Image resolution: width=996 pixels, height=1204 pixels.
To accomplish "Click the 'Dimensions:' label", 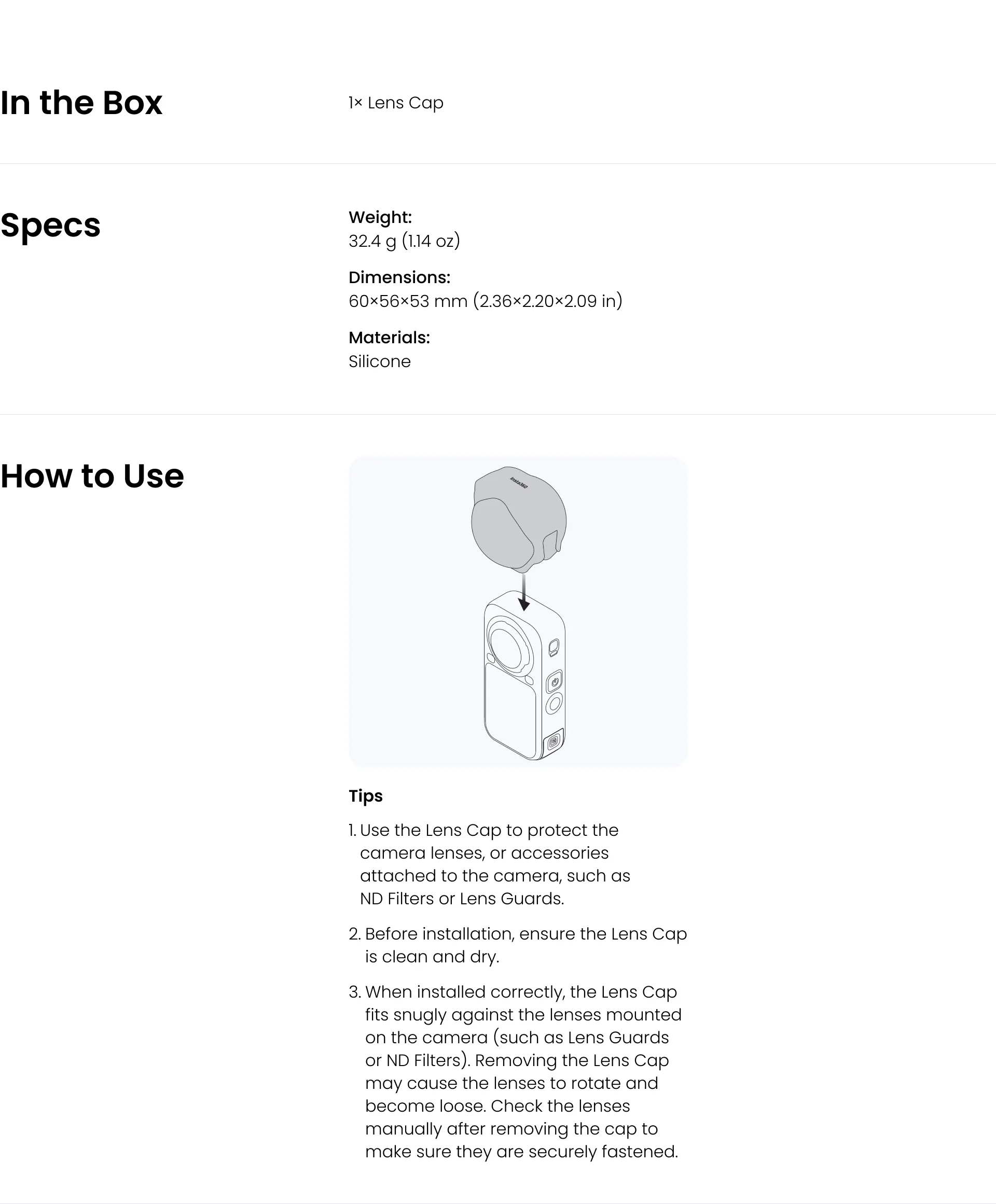I will [x=399, y=277].
